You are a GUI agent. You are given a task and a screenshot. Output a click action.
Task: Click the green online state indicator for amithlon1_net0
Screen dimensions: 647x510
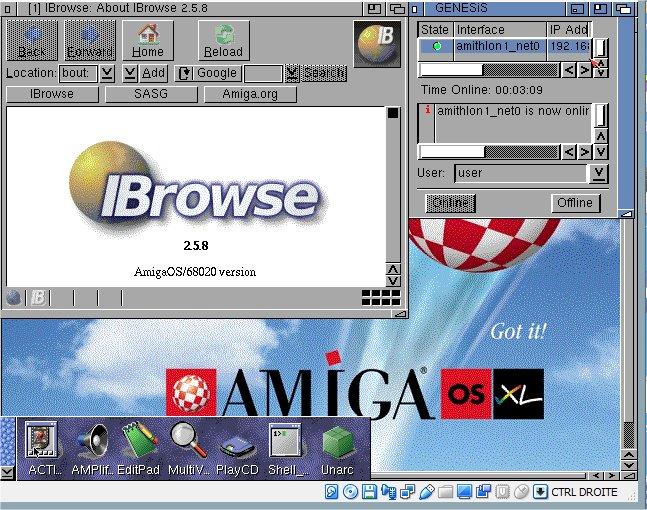(437, 46)
